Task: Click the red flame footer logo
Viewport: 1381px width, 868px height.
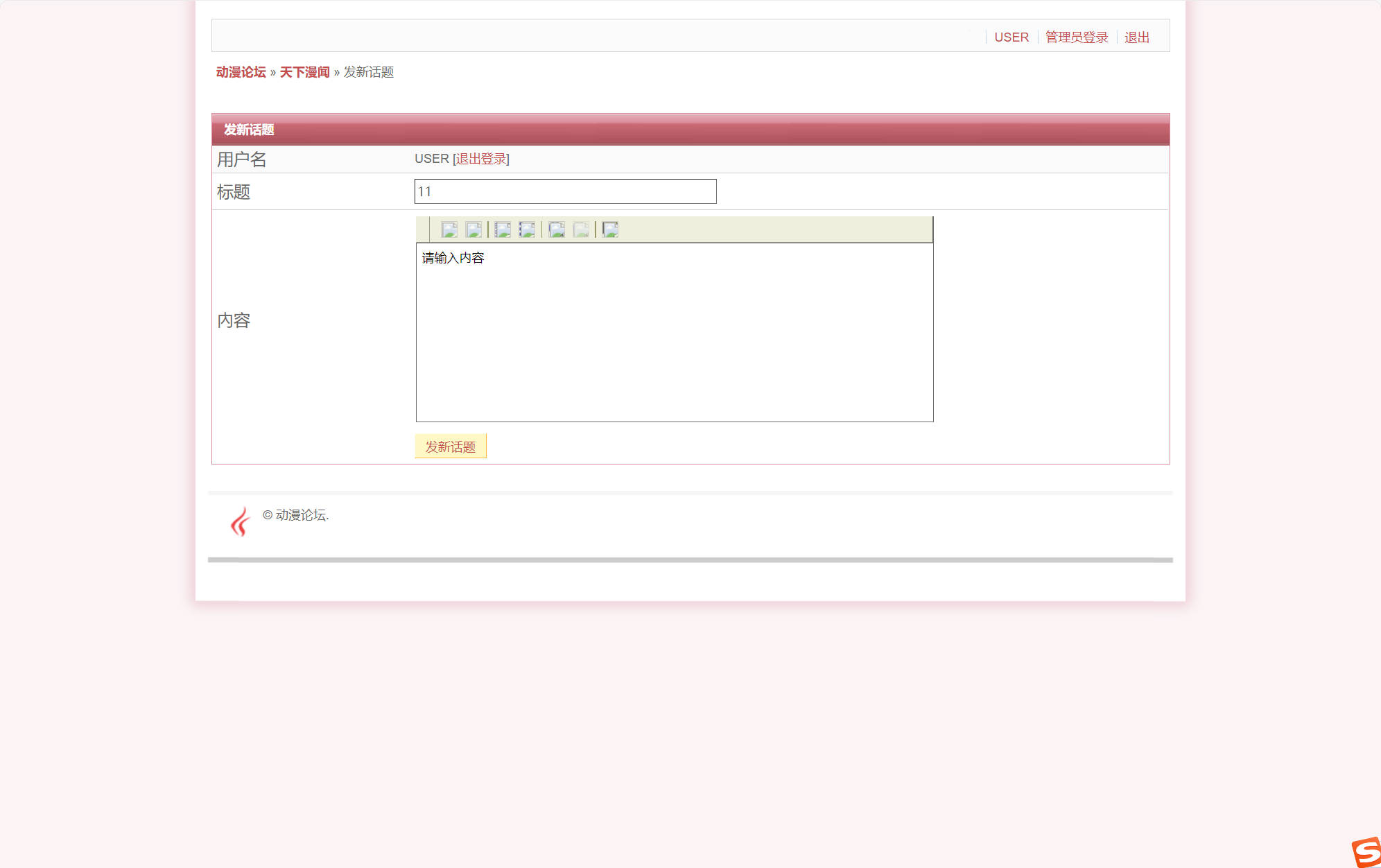Action: coord(240,521)
